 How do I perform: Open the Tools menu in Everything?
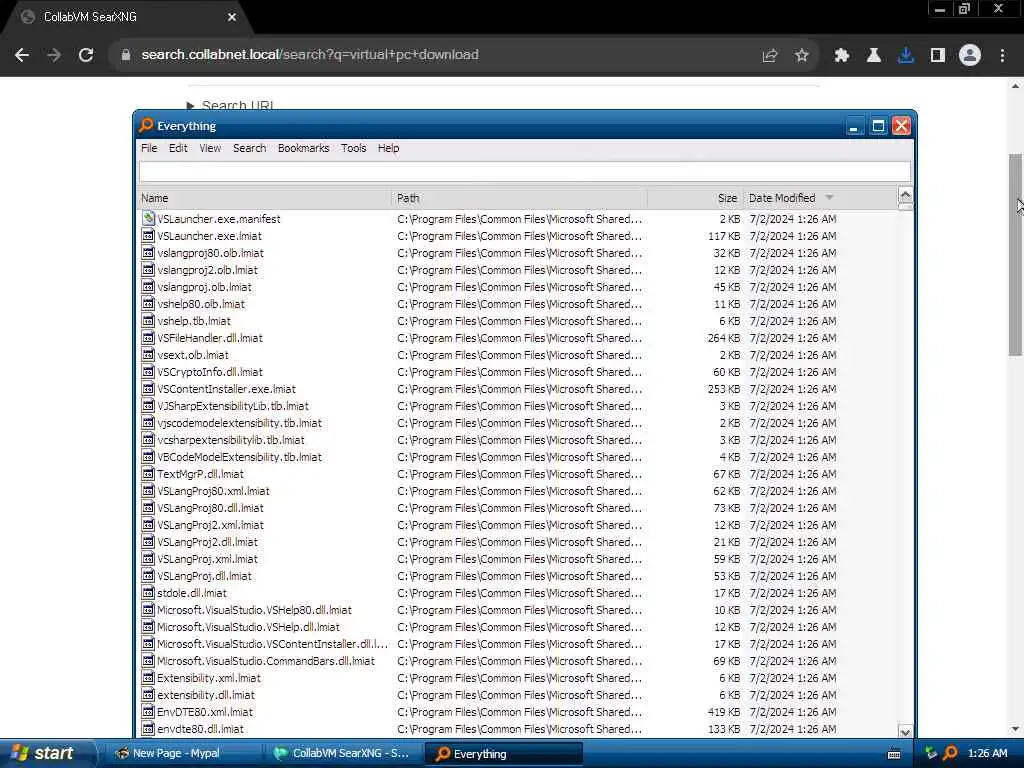point(353,148)
